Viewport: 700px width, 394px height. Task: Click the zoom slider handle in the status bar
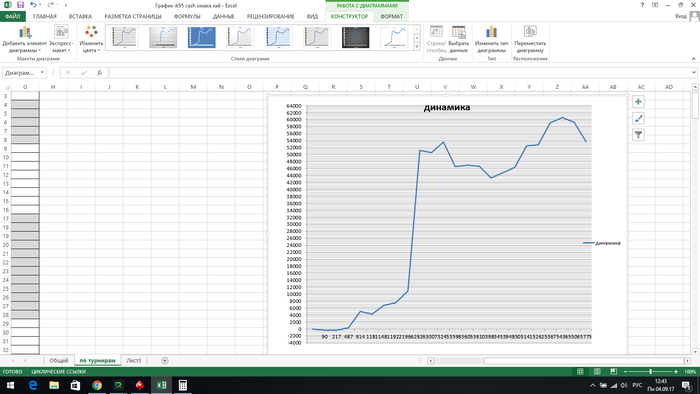point(650,372)
